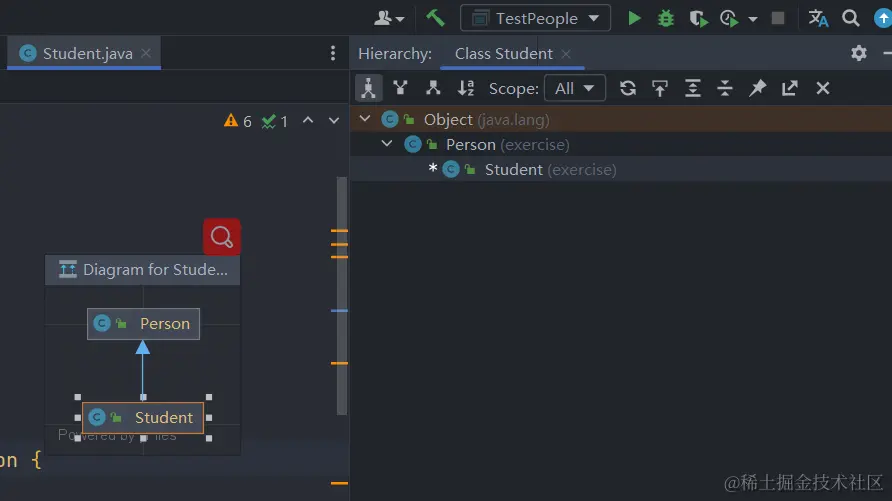Switch to the Student.java editor tab
892x501 pixels.
(x=84, y=53)
